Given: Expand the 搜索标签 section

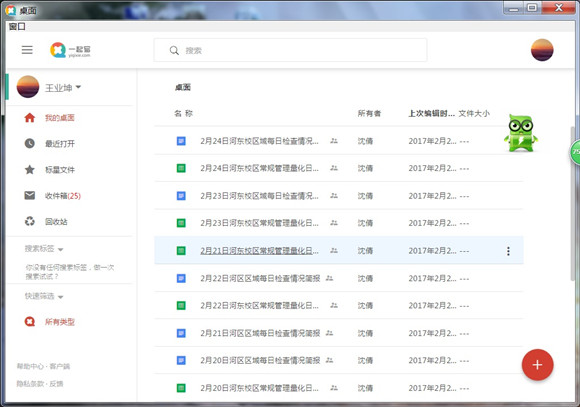Looking at the screenshot, I should (44, 249).
